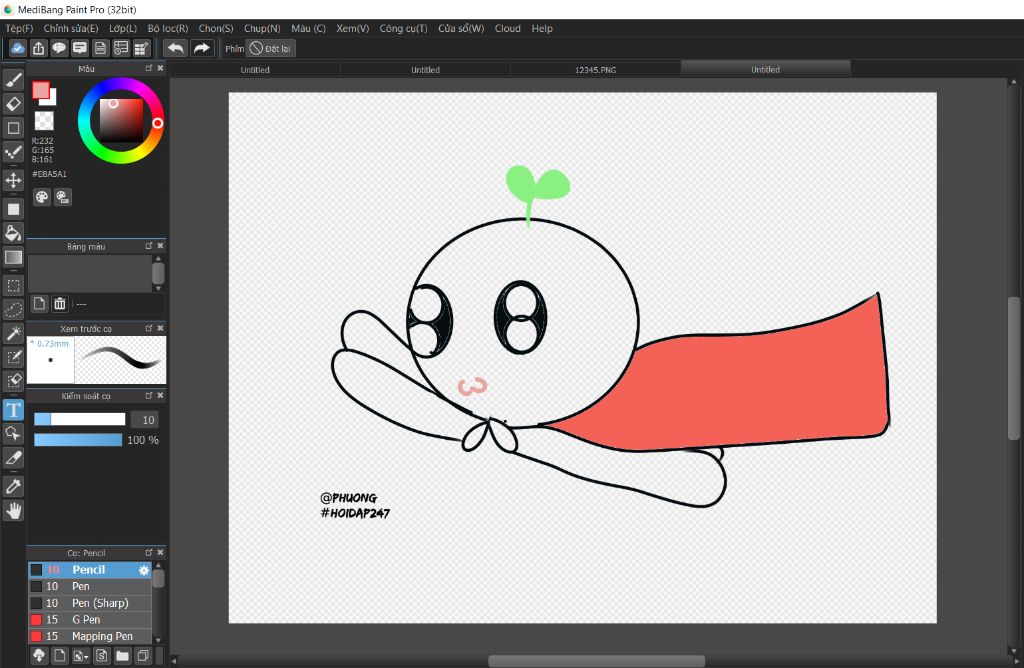Close the Cọ: Pencil brush panel
Screen dimensions: 1024x668
(x=161, y=552)
